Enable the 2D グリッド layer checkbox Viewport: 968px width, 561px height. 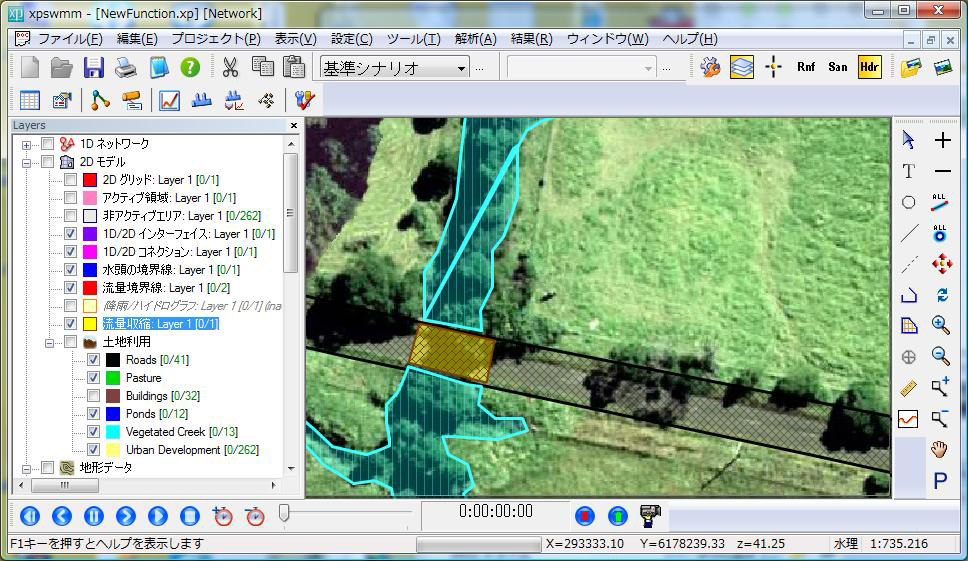[70, 180]
